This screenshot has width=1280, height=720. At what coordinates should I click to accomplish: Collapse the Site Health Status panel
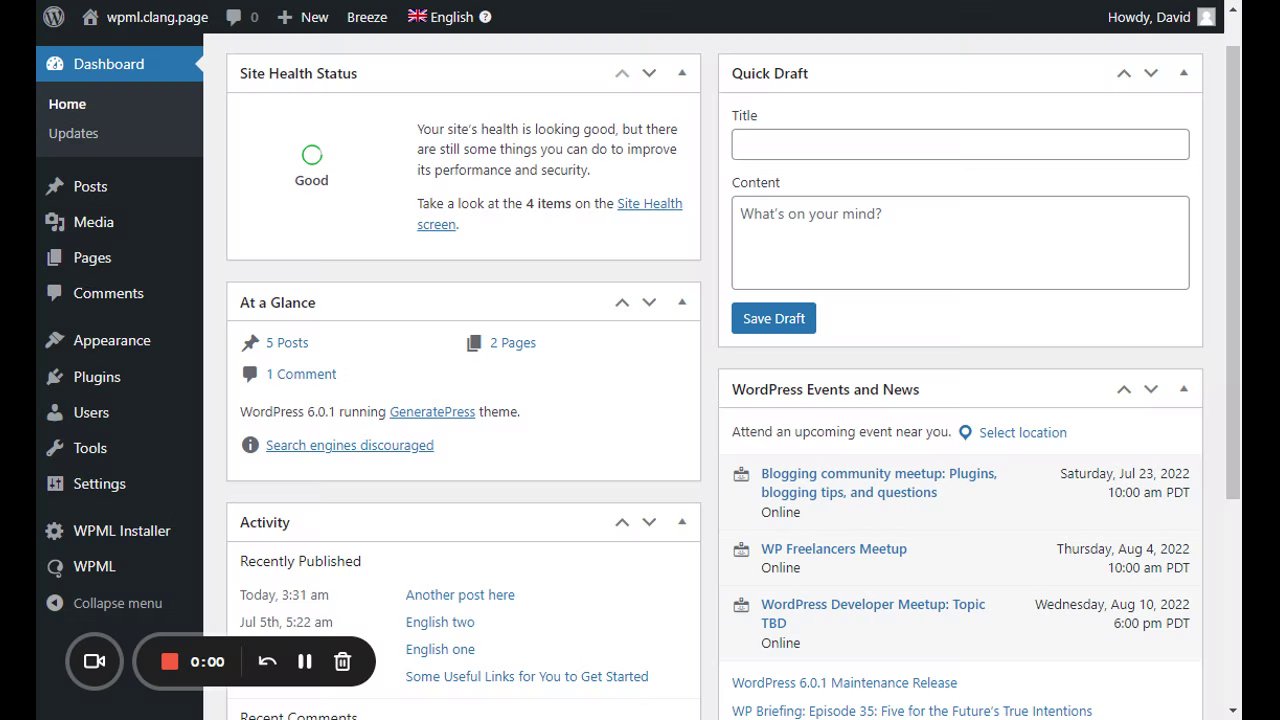(x=682, y=73)
